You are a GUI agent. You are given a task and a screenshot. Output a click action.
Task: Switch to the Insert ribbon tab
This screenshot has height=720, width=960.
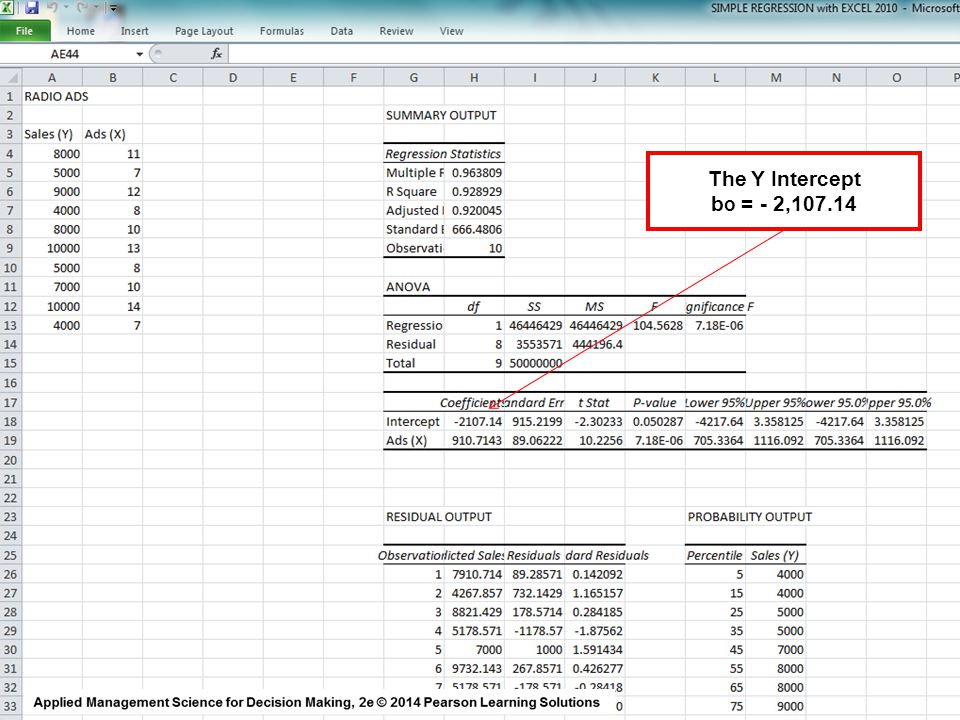pos(135,31)
